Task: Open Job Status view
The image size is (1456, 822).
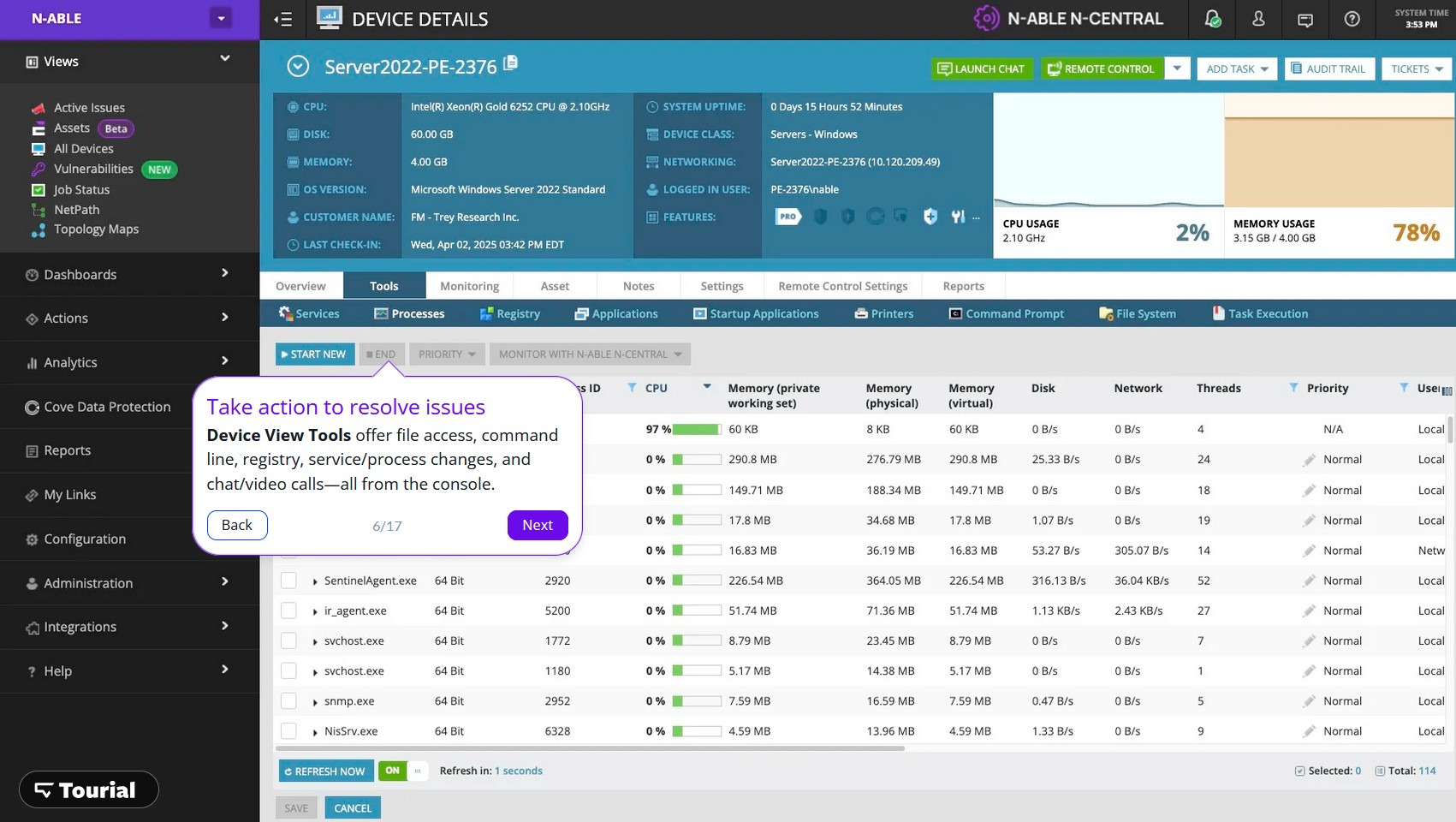Action: [x=81, y=190]
